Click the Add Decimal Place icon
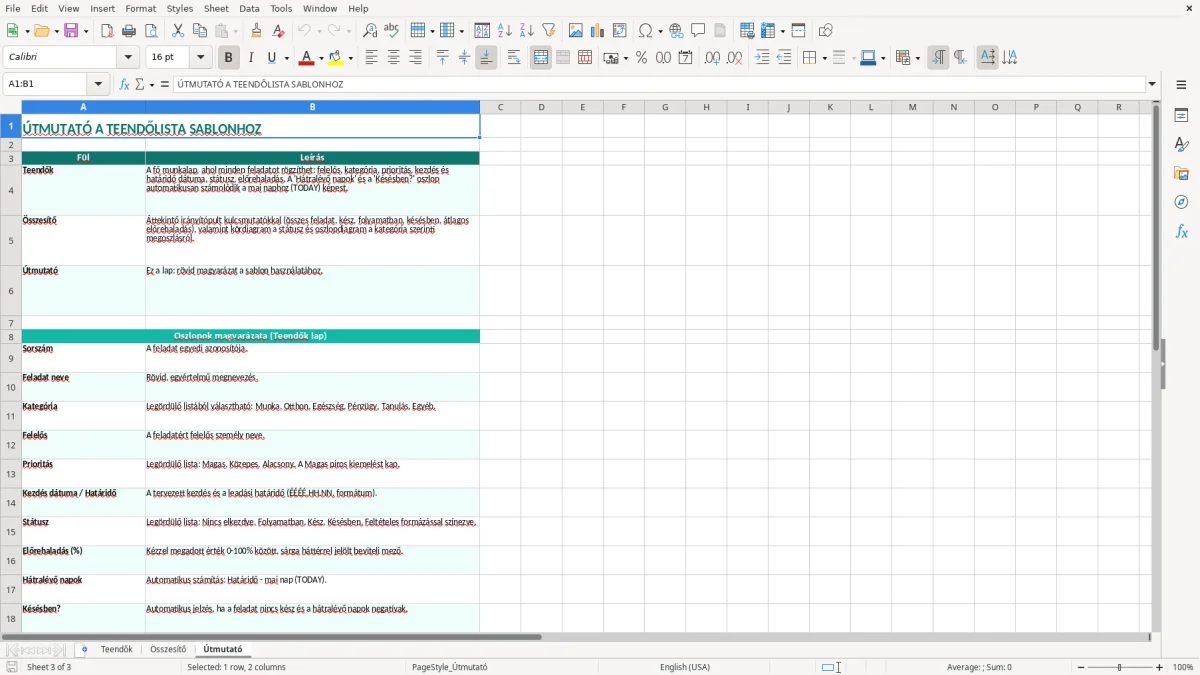1200x675 pixels. [x=712, y=58]
